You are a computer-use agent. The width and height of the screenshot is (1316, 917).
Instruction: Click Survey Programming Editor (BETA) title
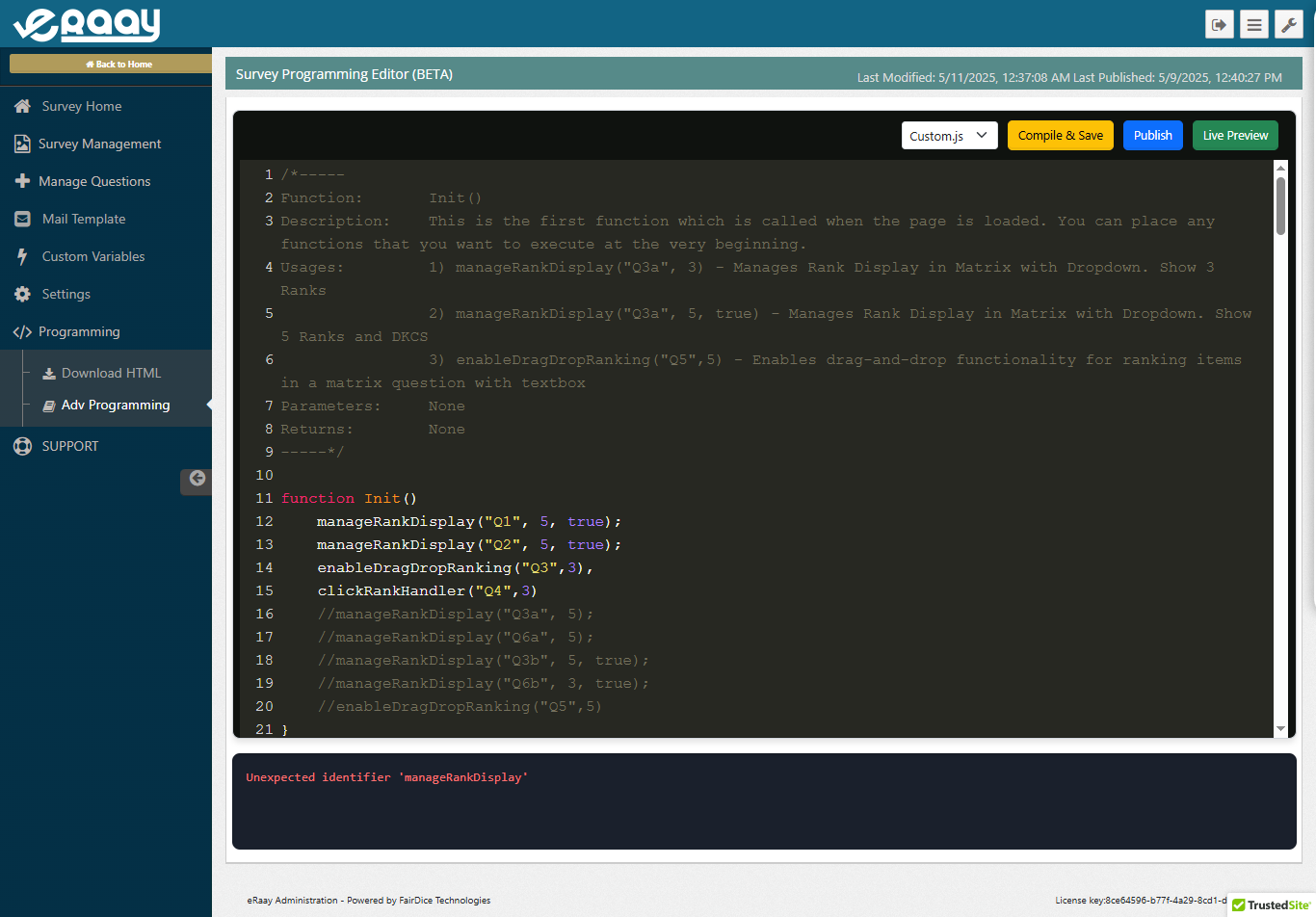(344, 74)
